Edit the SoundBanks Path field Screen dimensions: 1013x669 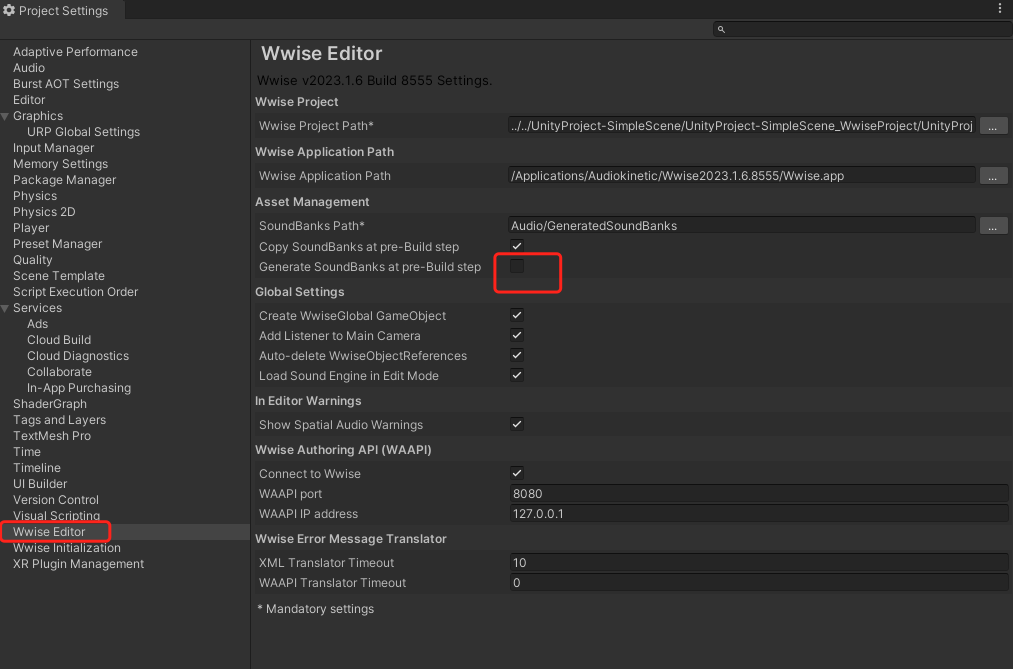[742, 225]
